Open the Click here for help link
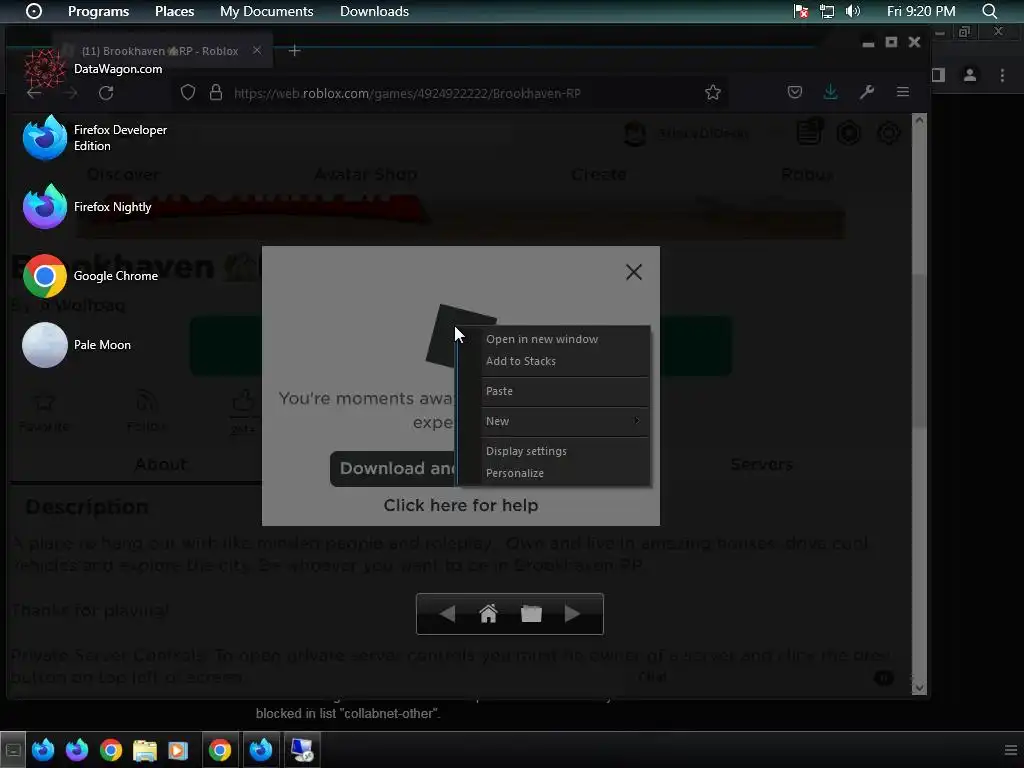 point(460,505)
